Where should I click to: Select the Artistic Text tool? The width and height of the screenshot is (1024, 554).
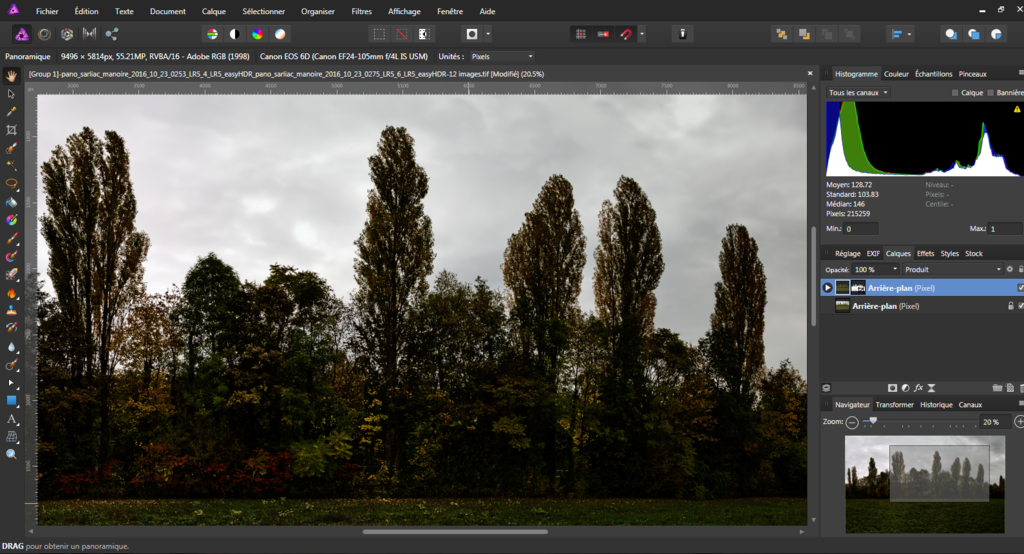point(11,419)
